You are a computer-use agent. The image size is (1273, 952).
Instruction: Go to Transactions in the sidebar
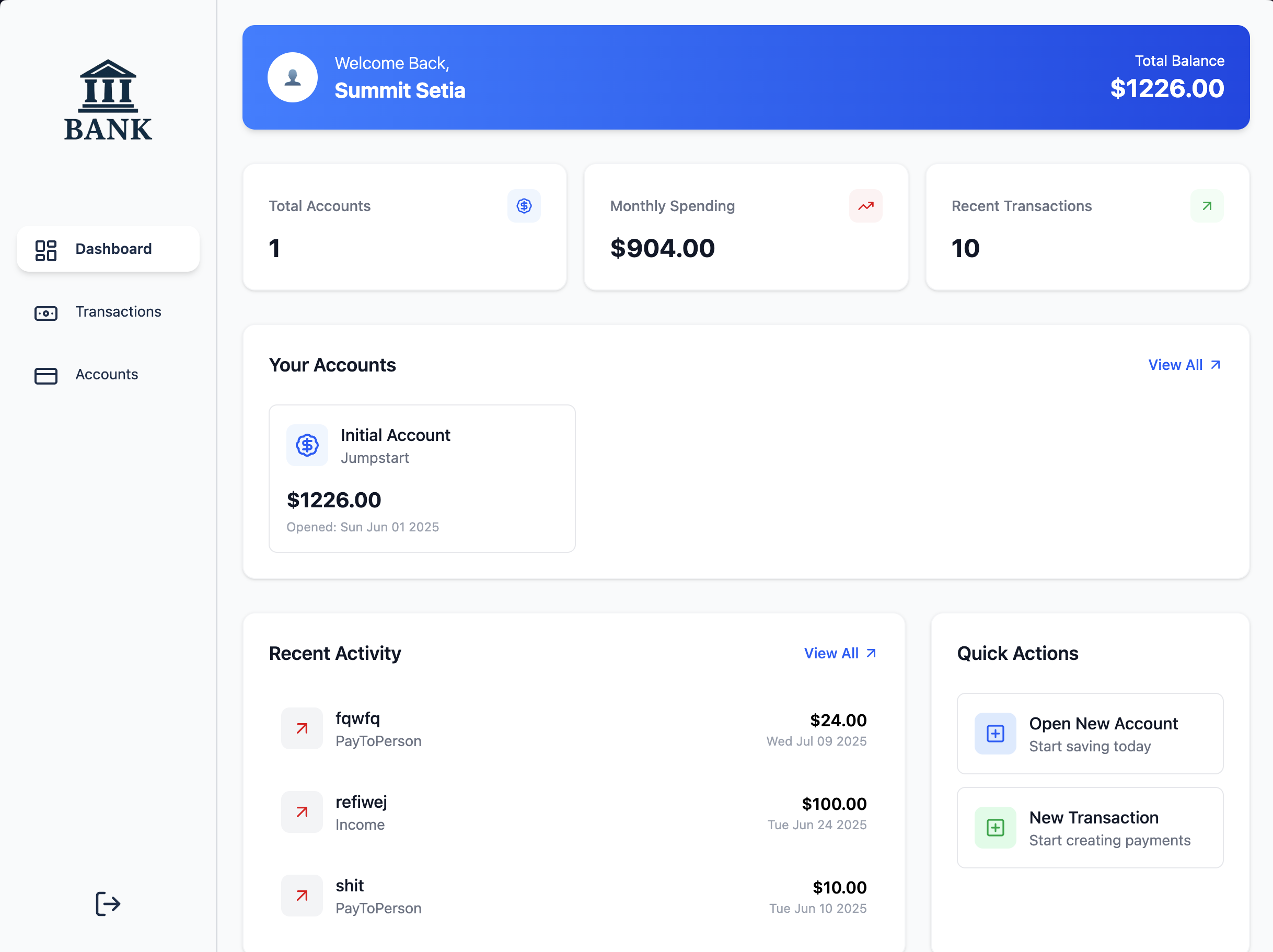(x=108, y=311)
